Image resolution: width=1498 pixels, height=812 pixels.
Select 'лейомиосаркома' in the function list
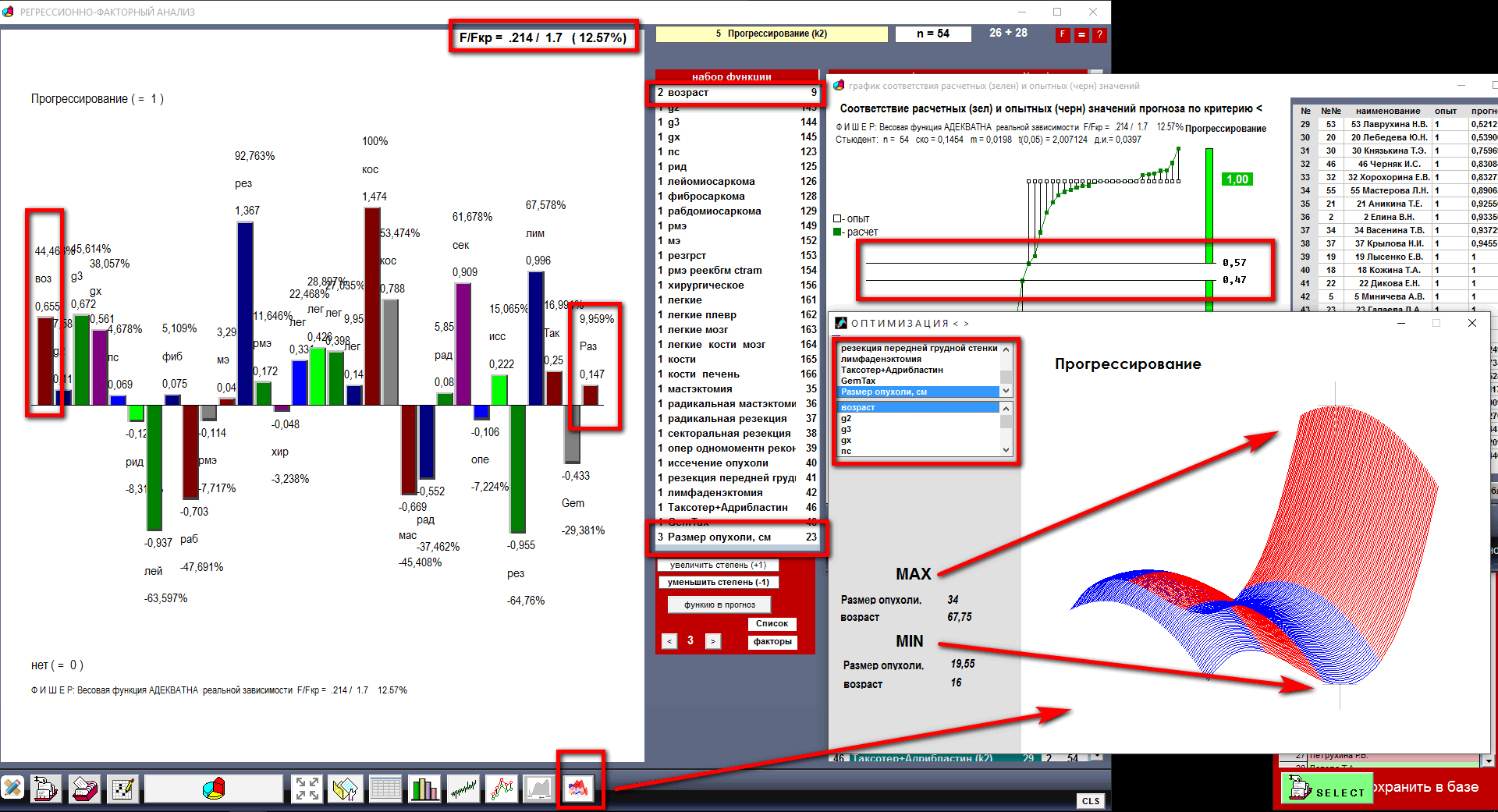click(711, 181)
